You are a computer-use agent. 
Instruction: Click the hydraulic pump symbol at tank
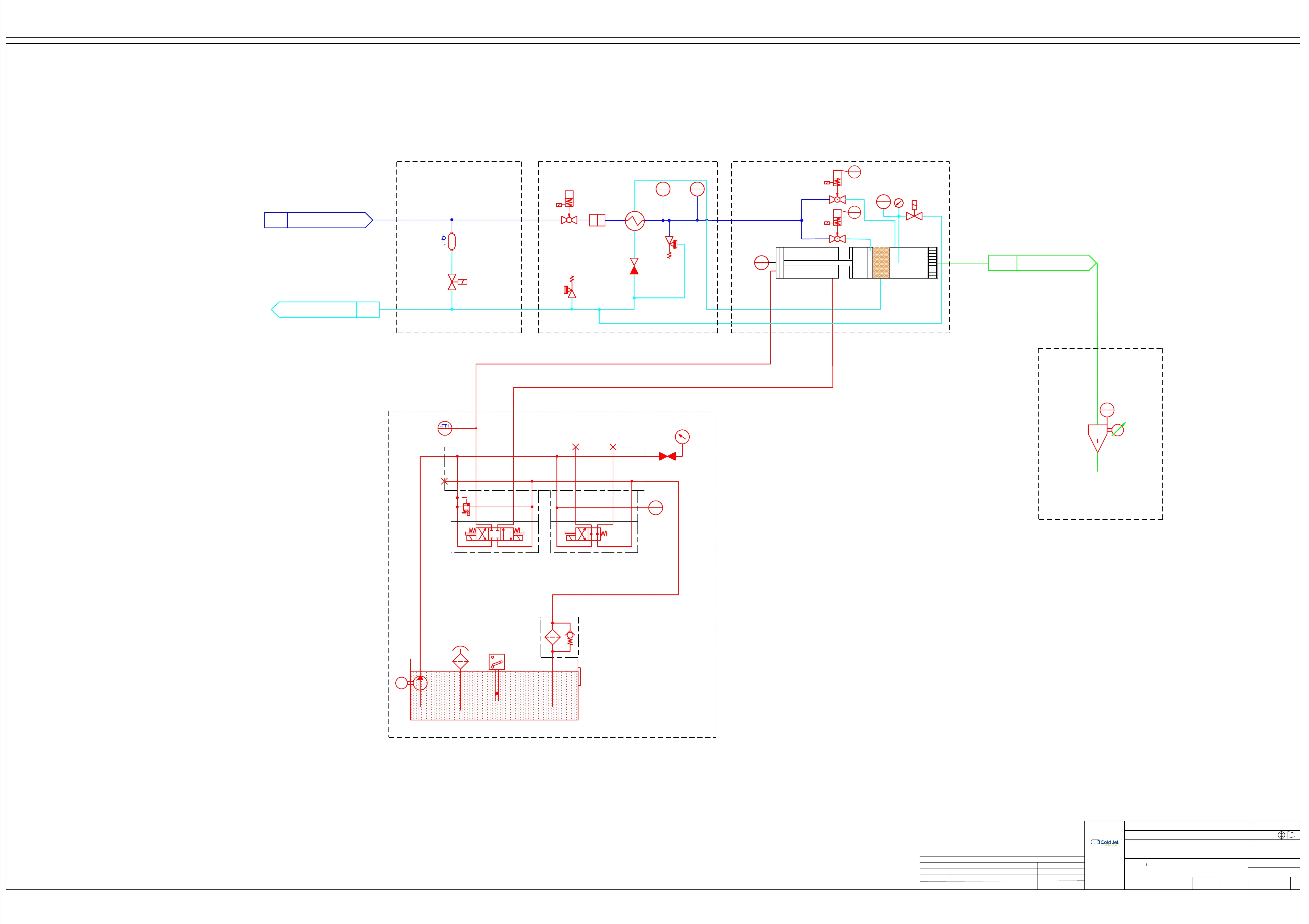pyautogui.click(x=419, y=683)
